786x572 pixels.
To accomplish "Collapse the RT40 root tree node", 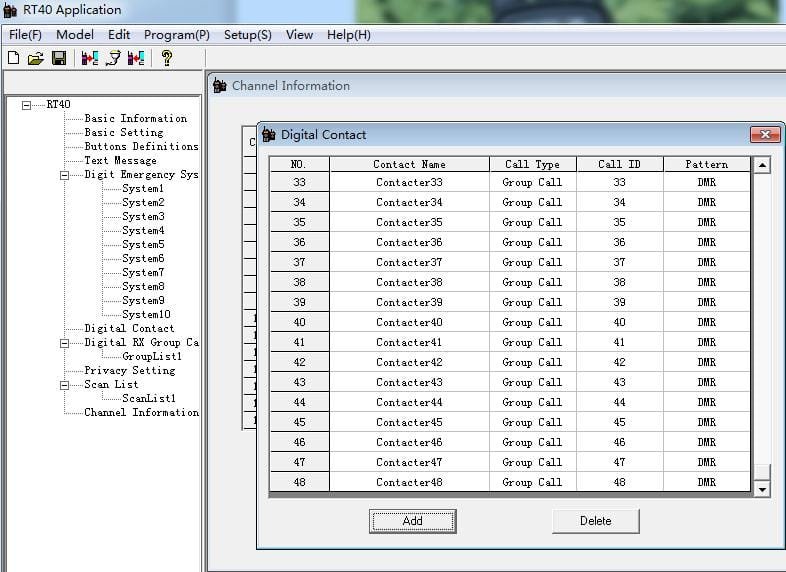I will point(27,104).
